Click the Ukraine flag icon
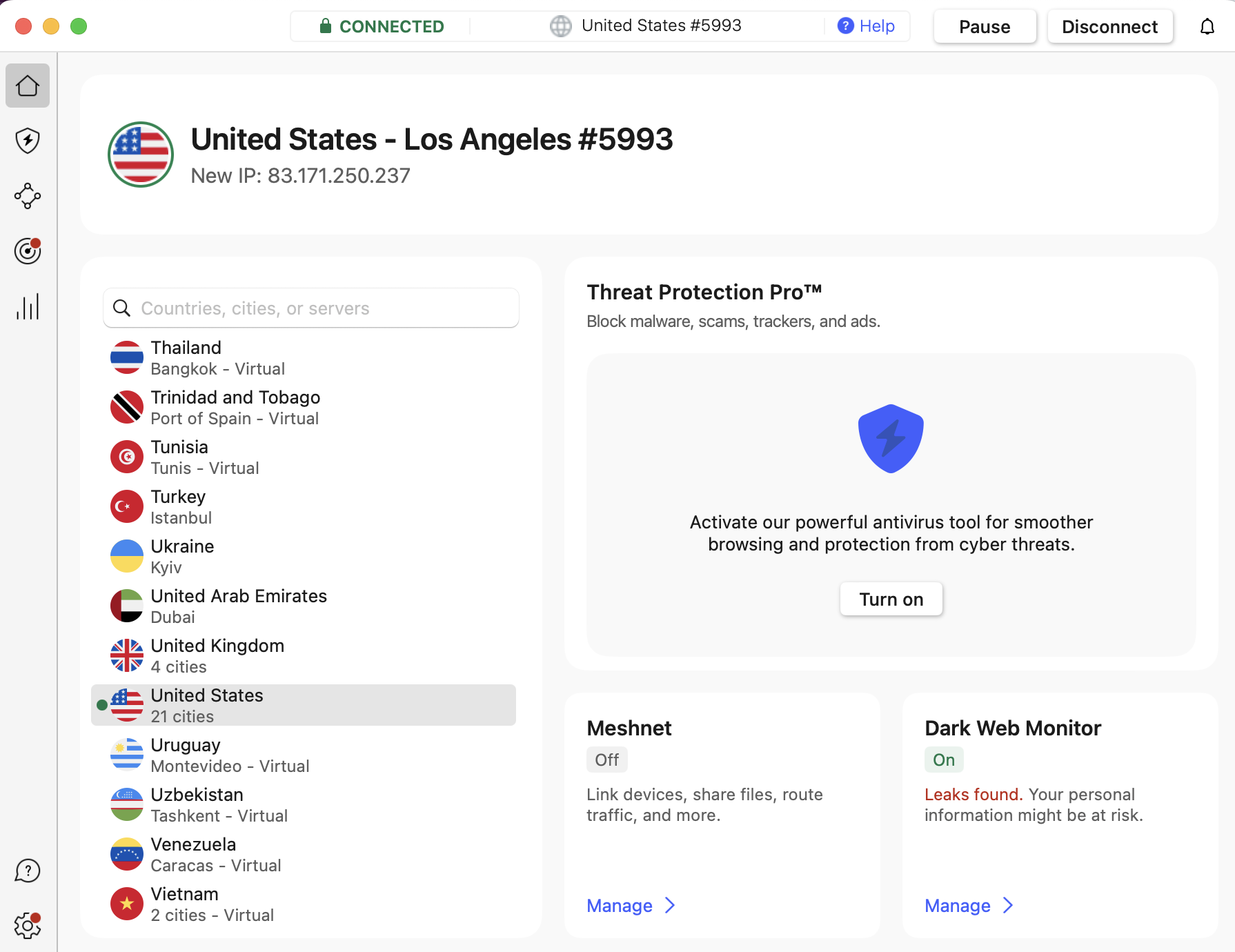This screenshot has width=1235, height=952. pos(127,556)
